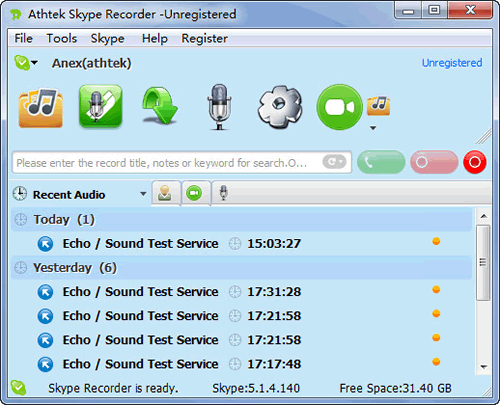
Task: Expand the Recent Audio dropdown
Action: click(x=143, y=194)
